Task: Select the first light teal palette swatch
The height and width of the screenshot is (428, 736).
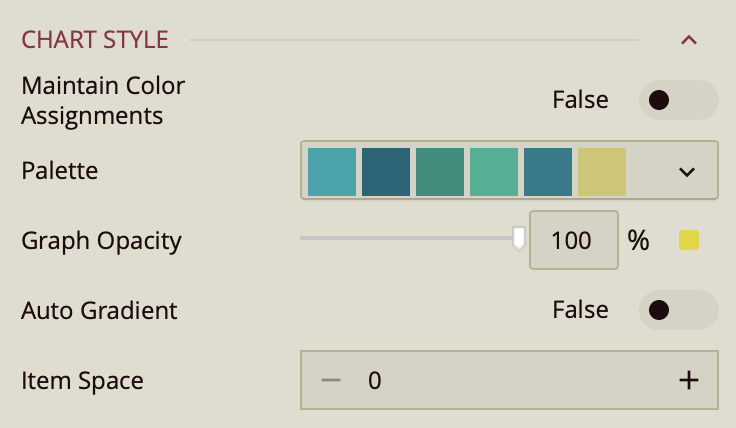Action: click(332, 171)
